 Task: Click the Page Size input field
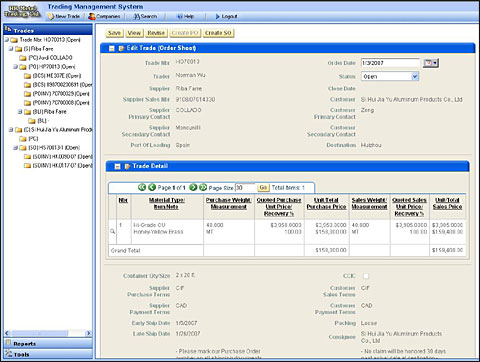click(x=245, y=188)
